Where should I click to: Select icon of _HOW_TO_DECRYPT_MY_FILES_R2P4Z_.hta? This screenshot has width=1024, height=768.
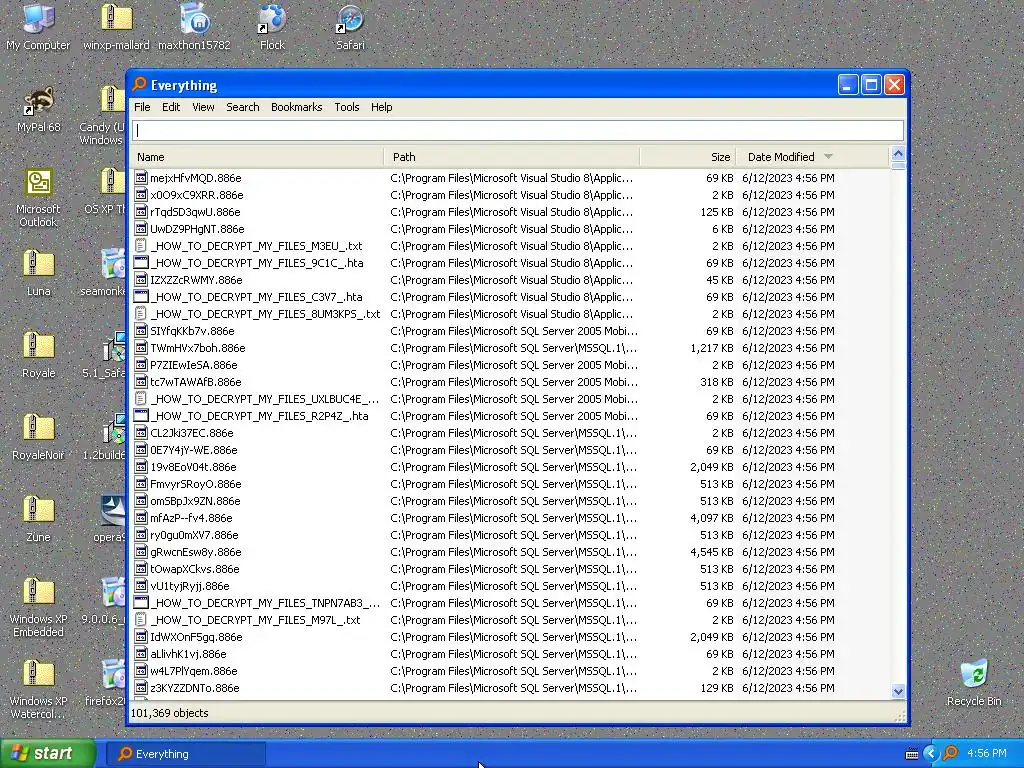click(141, 415)
